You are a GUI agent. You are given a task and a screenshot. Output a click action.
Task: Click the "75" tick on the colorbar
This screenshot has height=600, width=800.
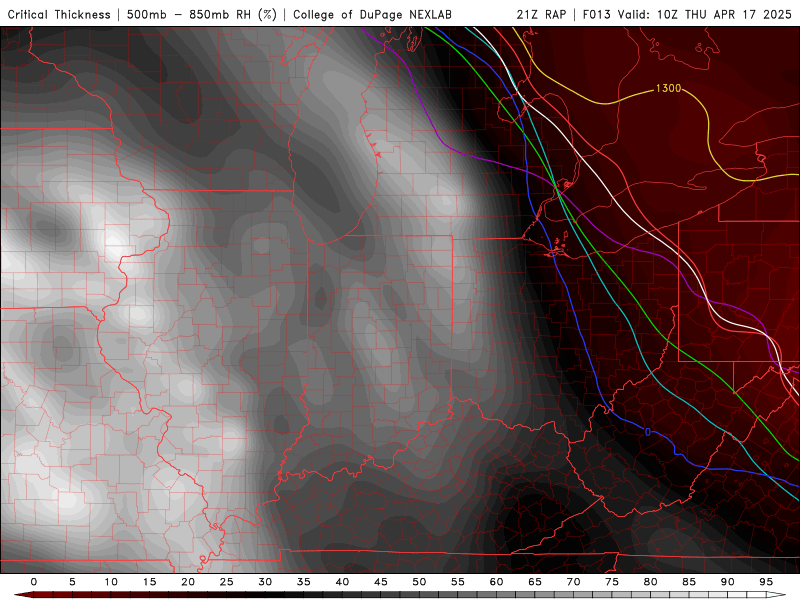point(612,582)
